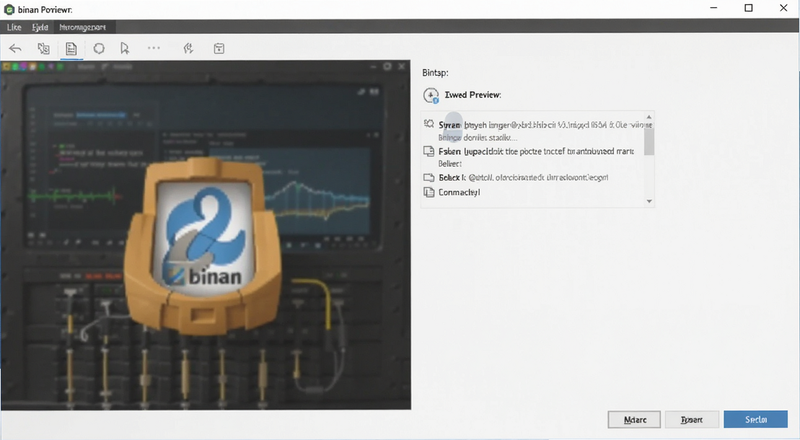Open the three-dots more options
Viewport: 800px width, 440px height.
154,48
